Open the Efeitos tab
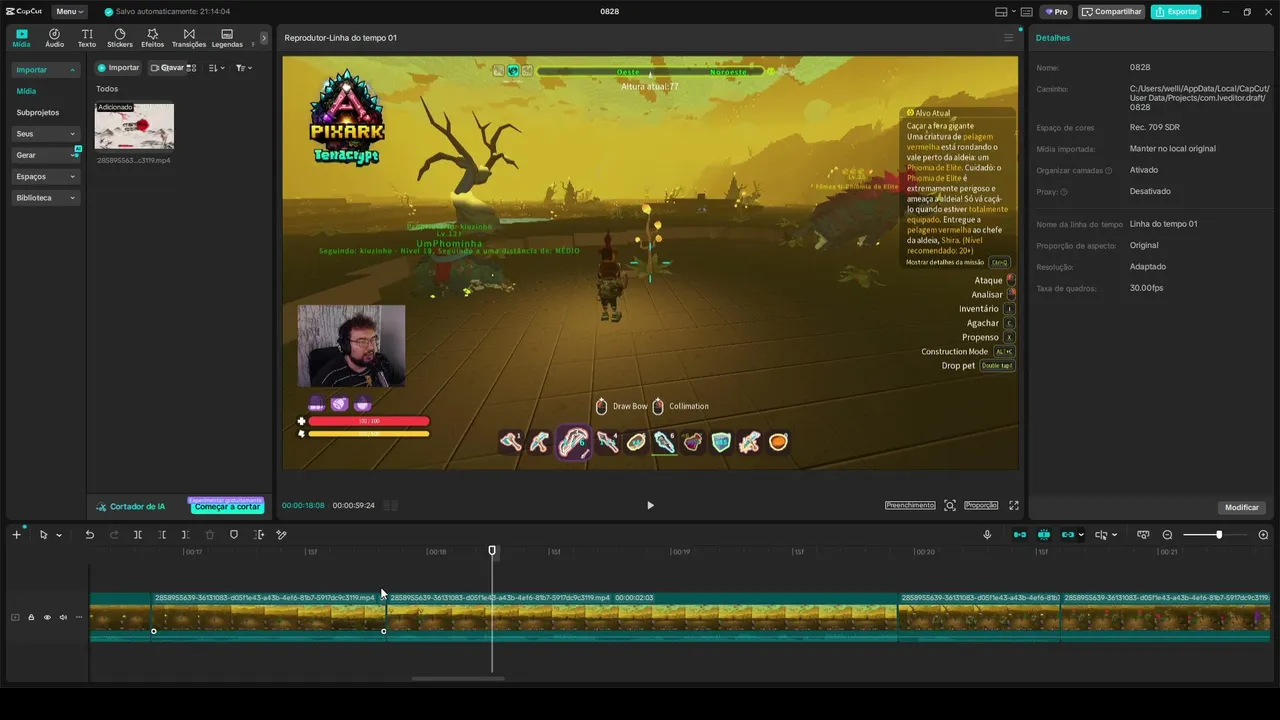Viewport: 1280px width, 720px height. 153,38
